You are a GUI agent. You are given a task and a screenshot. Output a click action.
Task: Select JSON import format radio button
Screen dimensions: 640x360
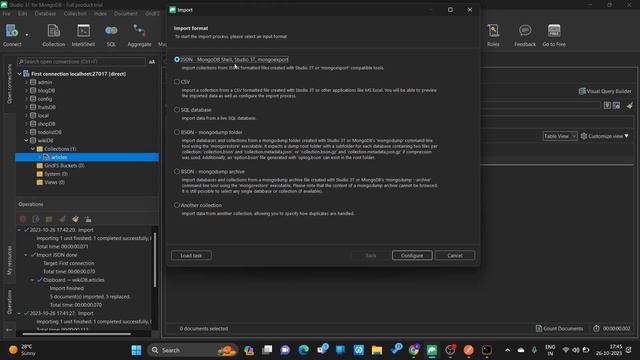point(177,59)
